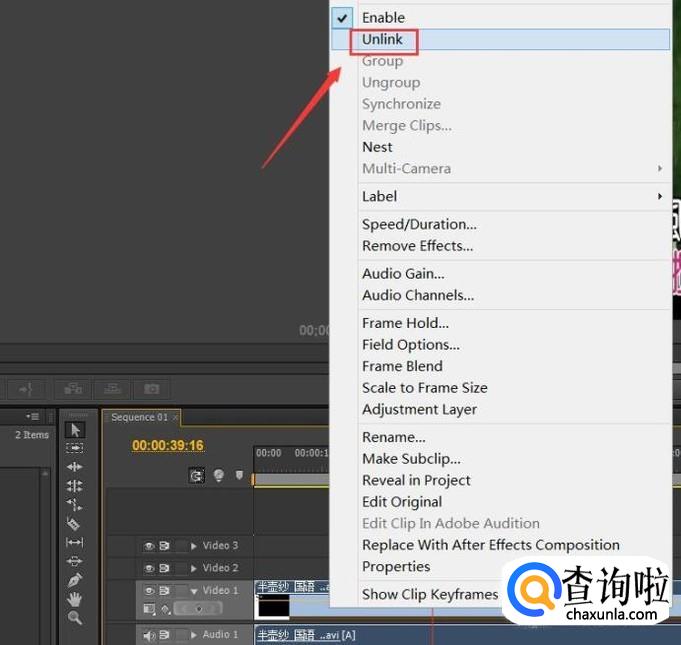The height and width of the screenshot is (645, 681).
Task: Click the timeline timecode 00:00:39:16
Action: click(167, 446)
